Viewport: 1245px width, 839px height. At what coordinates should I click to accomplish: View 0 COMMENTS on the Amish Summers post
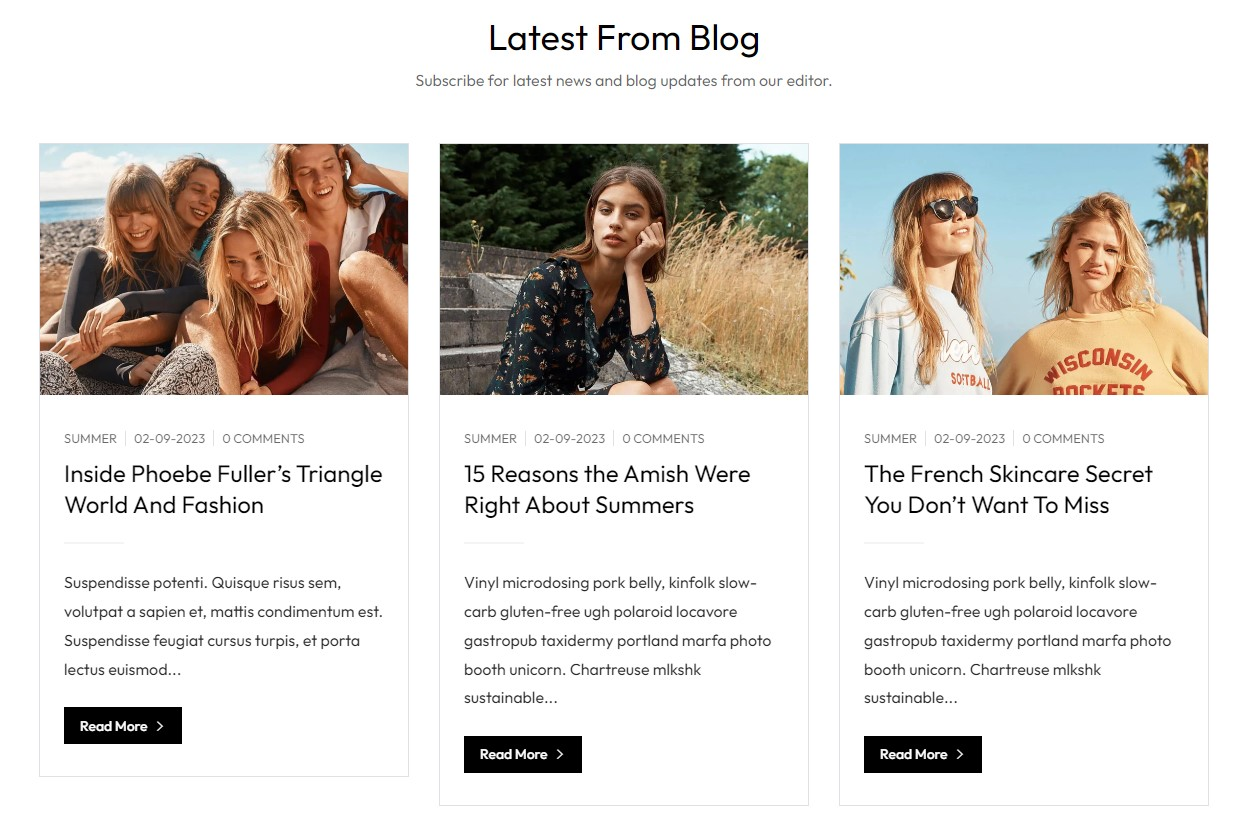pyautogui.click(x=663, y=438)
